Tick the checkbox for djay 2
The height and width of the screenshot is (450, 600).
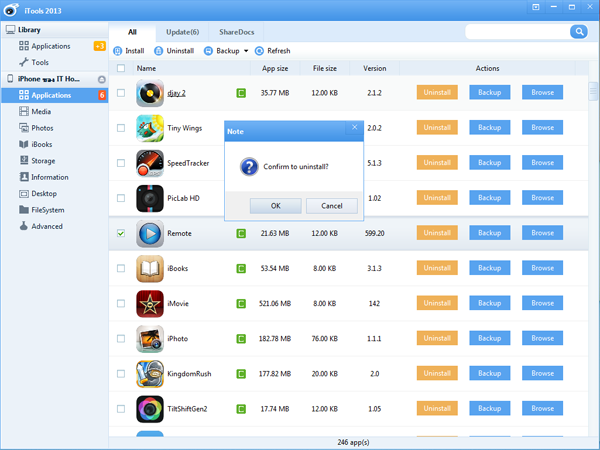click(x=121, y=93)
